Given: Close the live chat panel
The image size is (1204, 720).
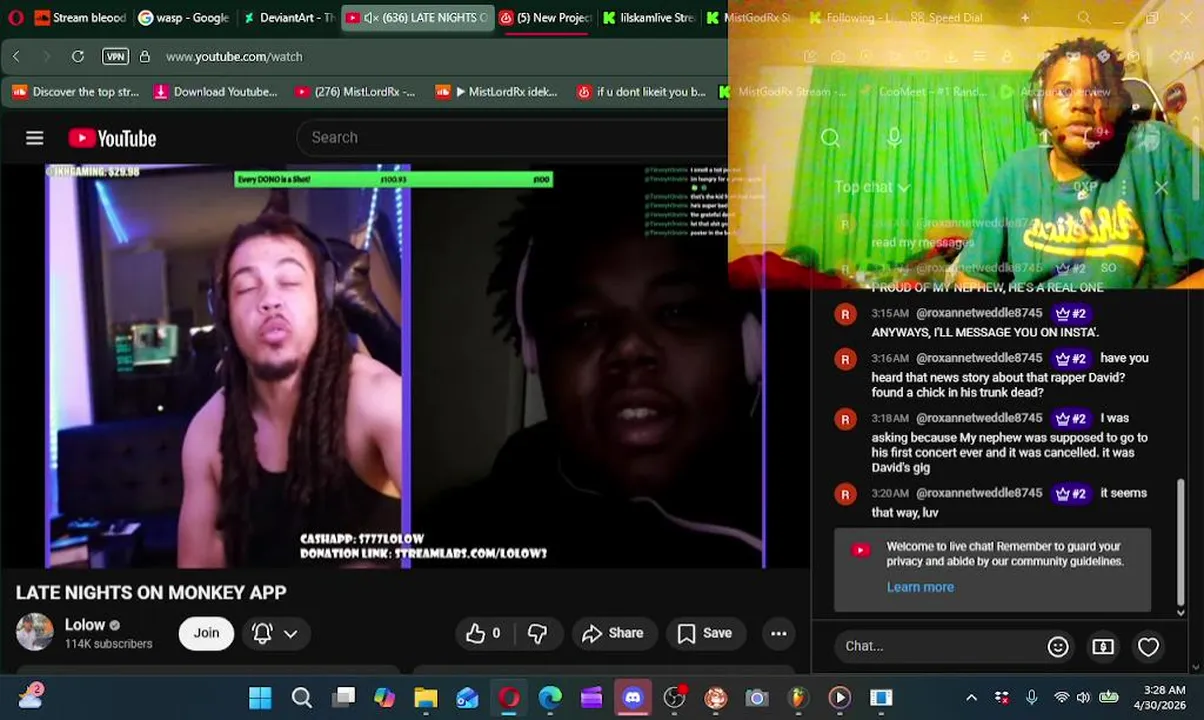Looking at the screenshot, I should coord(1161,187).
